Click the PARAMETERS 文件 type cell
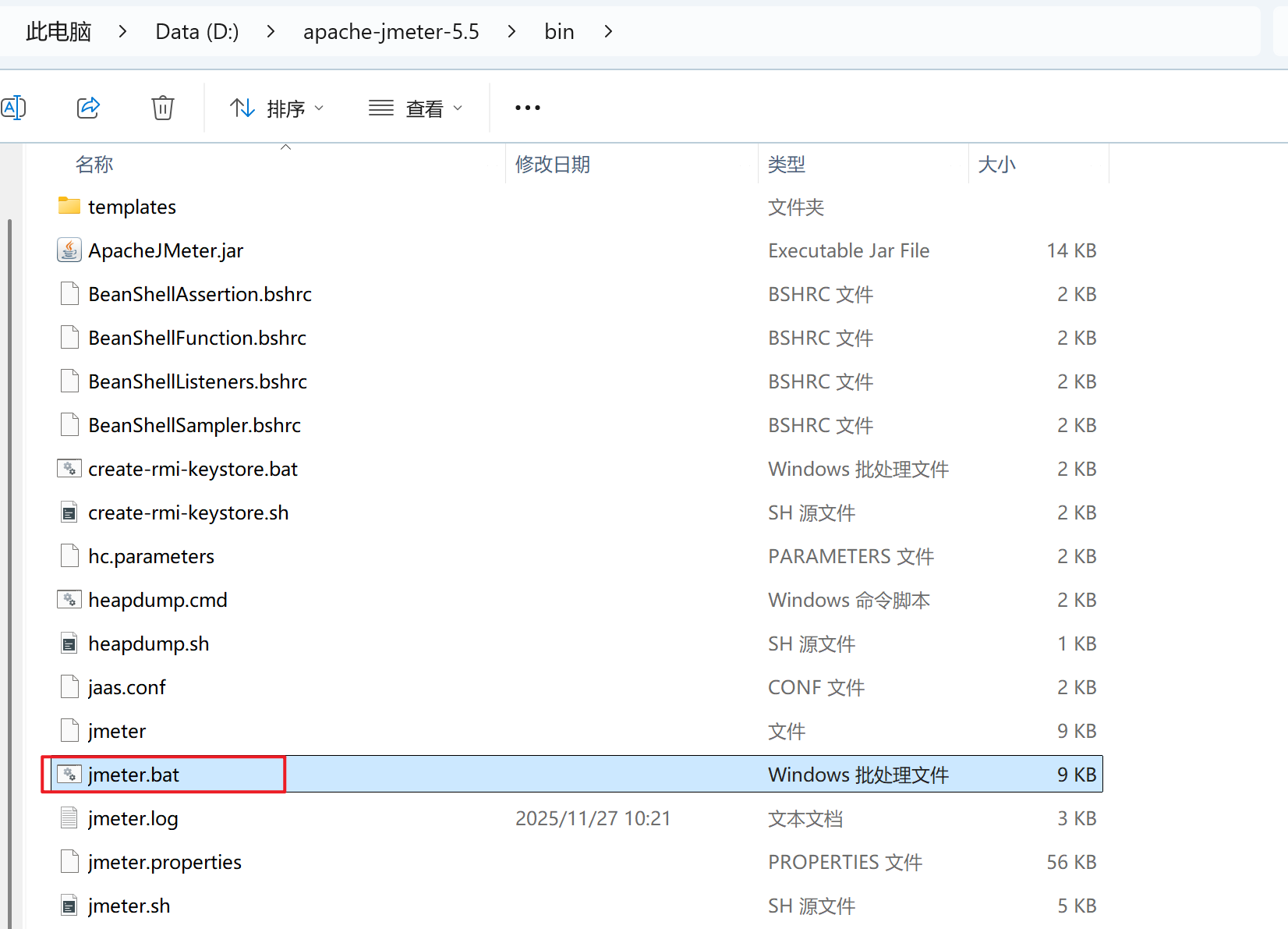This screenshot has height=929, width=1288. tap(851, 556)
